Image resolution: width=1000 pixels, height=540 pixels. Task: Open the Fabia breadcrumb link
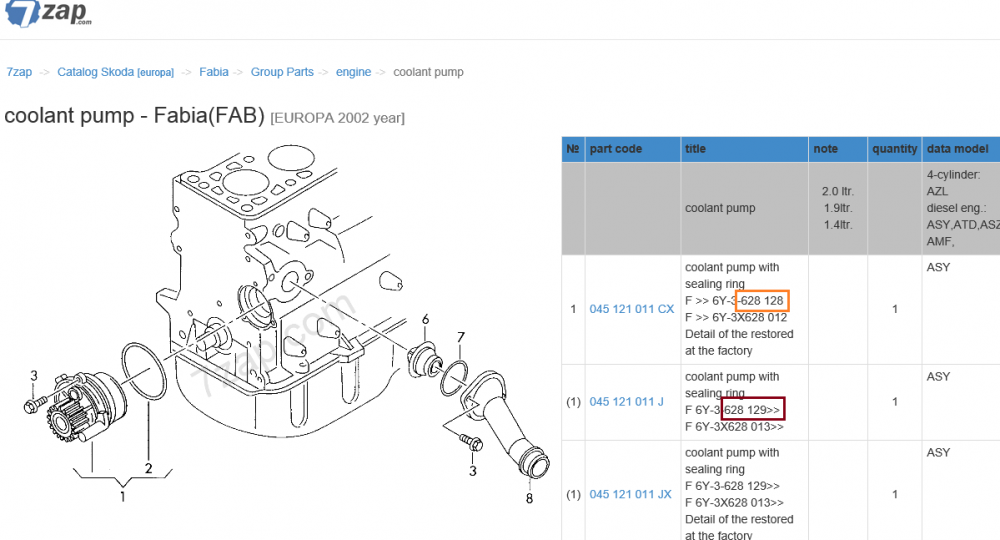coord(214,72)
